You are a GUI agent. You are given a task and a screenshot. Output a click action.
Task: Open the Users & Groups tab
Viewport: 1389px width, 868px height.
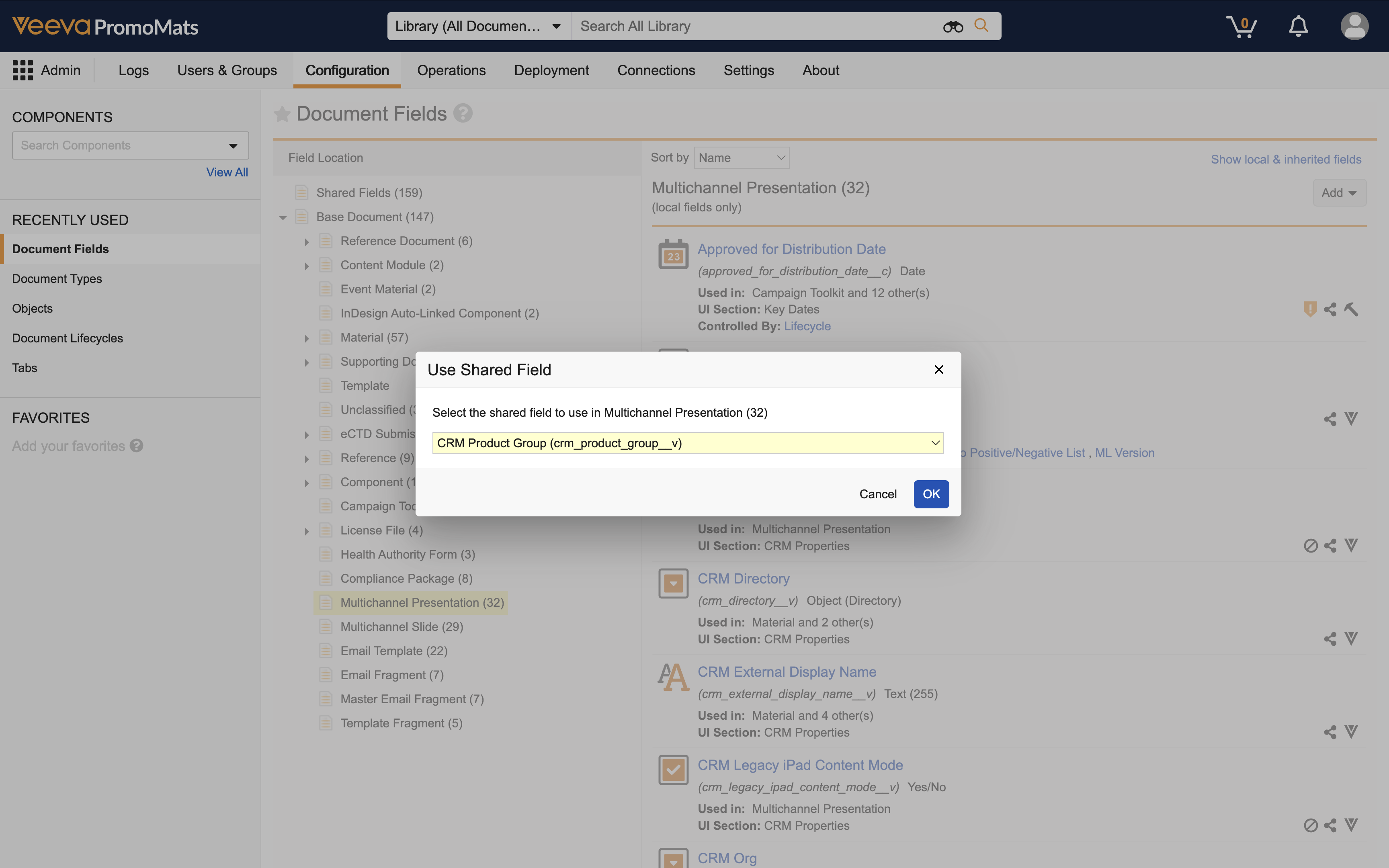227,70
